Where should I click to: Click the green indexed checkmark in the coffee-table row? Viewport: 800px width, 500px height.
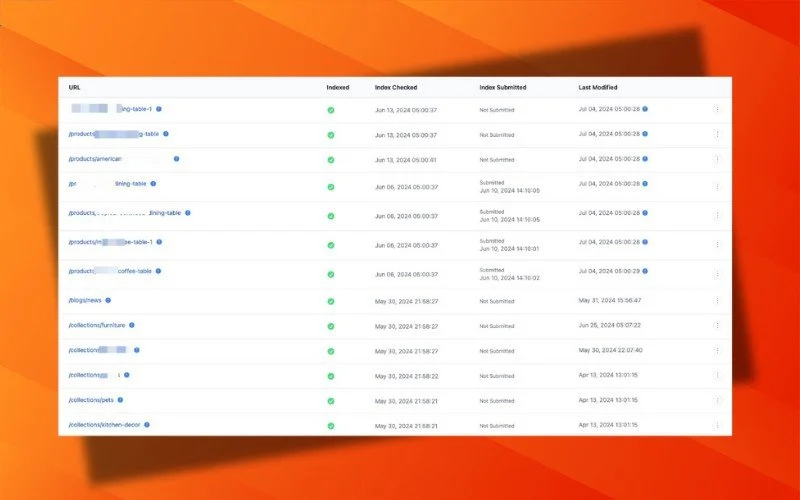click(331, 274)
